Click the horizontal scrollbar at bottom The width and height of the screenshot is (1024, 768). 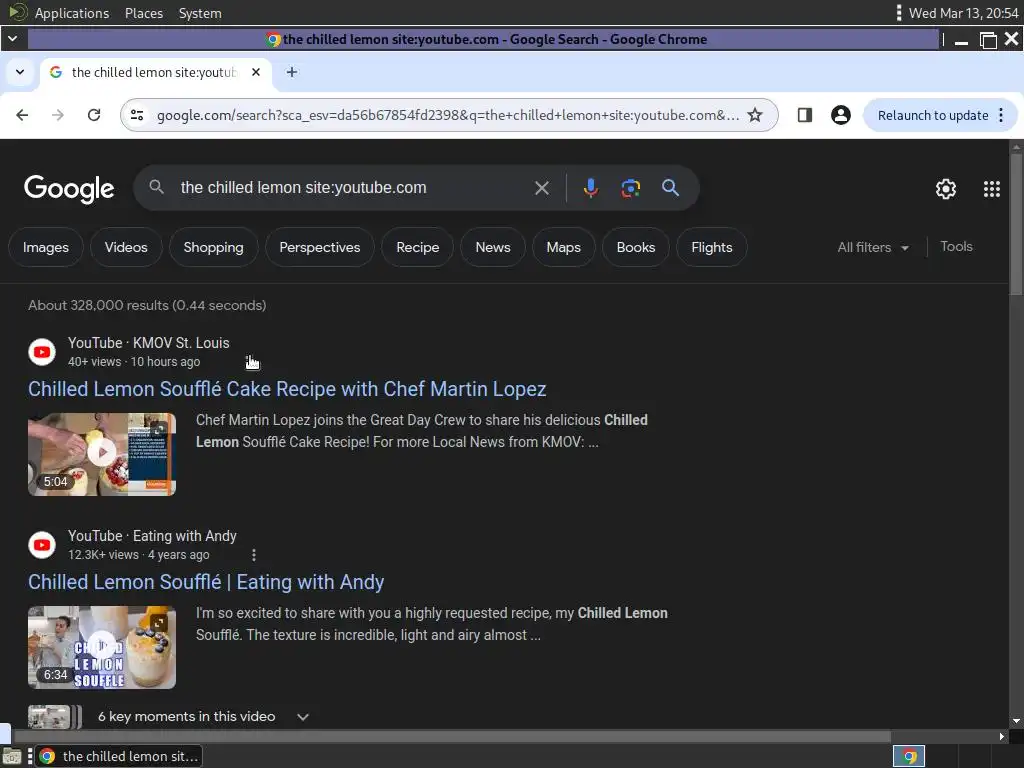point(452,736)
